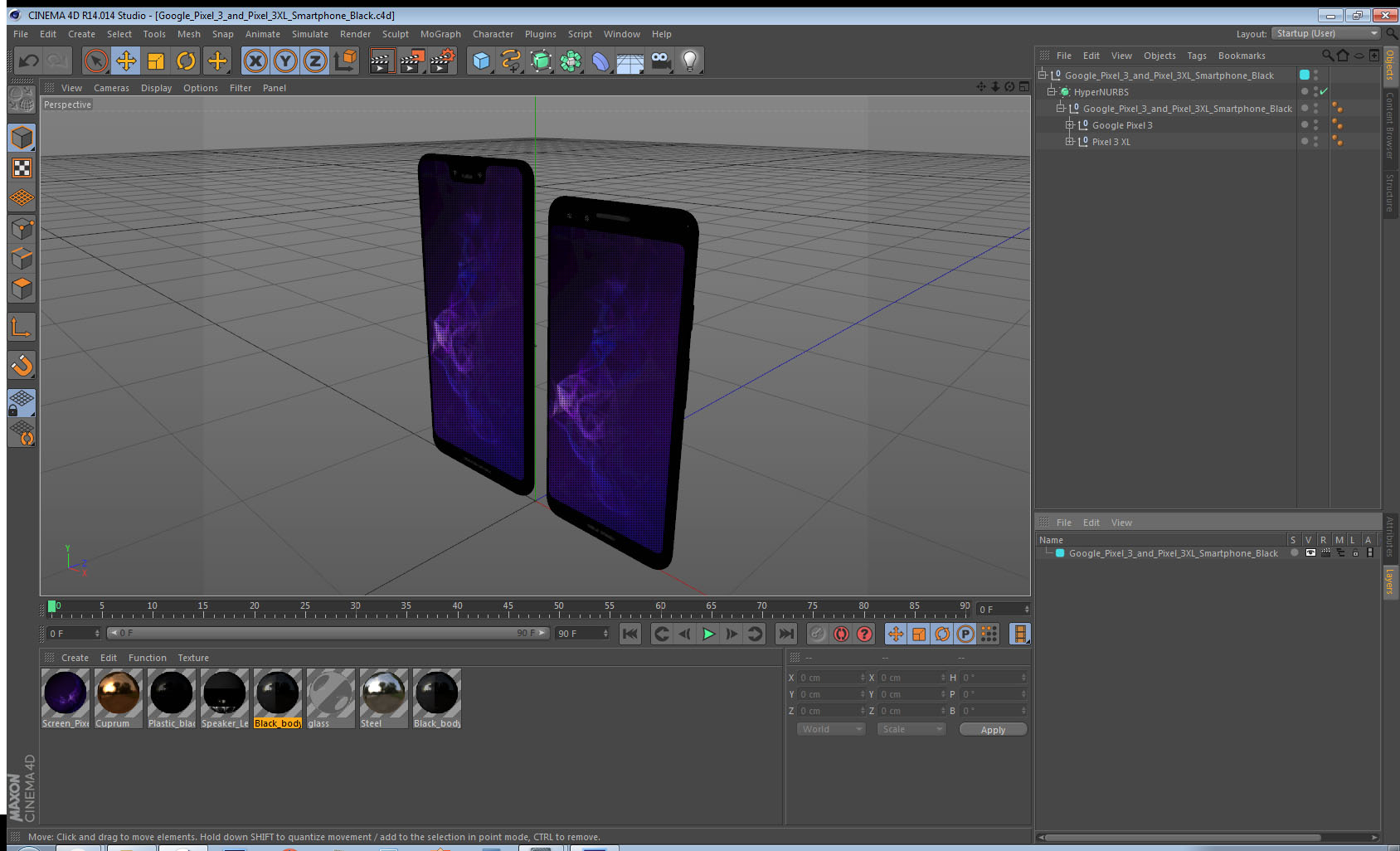Screen dimensions: 1400x851
Task: Toggle X axis lock
Action: pos(255,61)
